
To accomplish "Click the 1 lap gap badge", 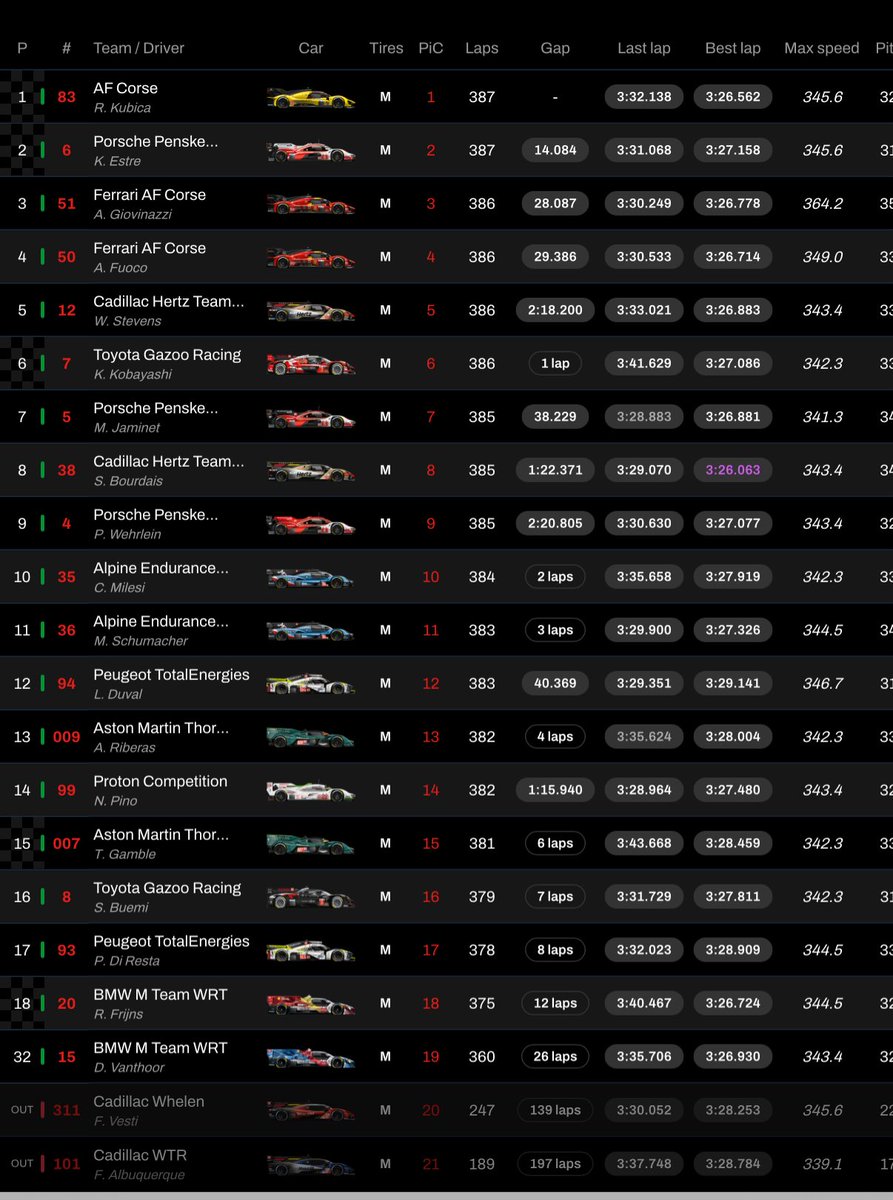I will point(555,363).
